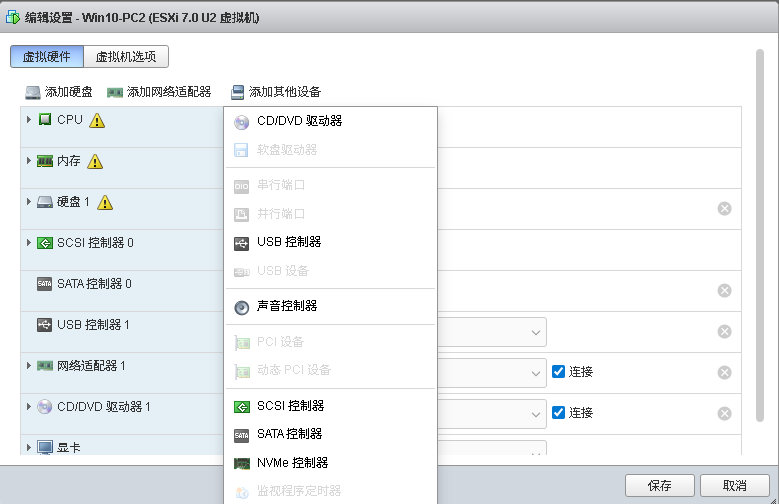Select the SCSI 控制器 green icon in menu

tap(241, 407)
